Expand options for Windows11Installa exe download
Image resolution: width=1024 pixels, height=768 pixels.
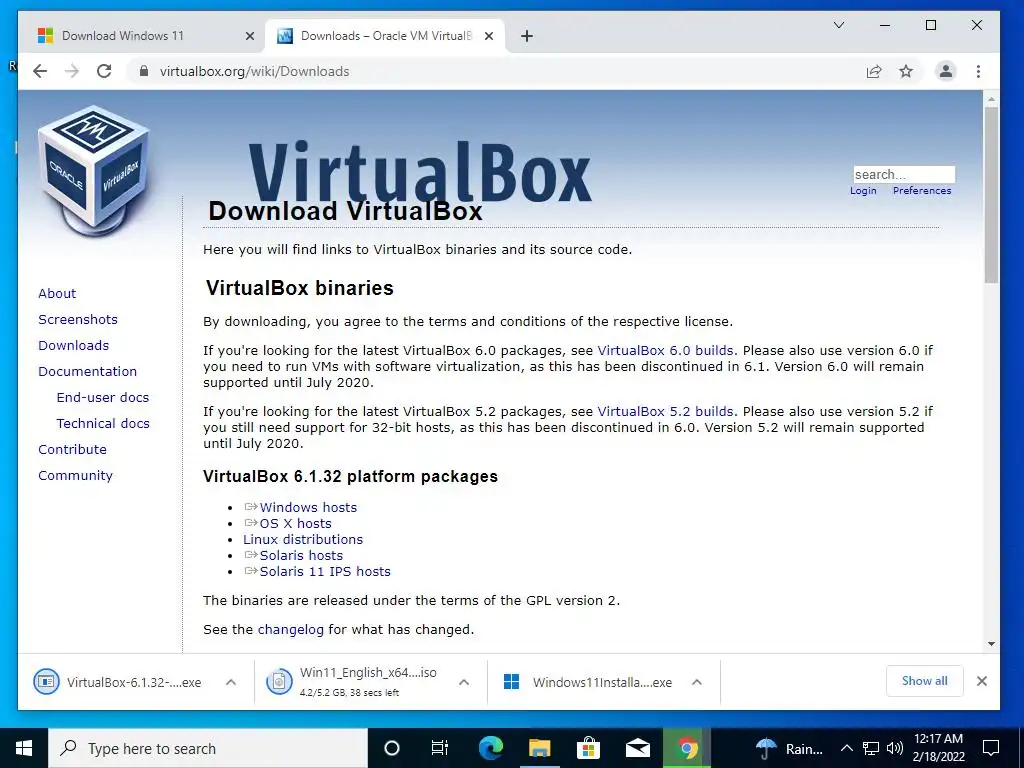pos(697,682)
